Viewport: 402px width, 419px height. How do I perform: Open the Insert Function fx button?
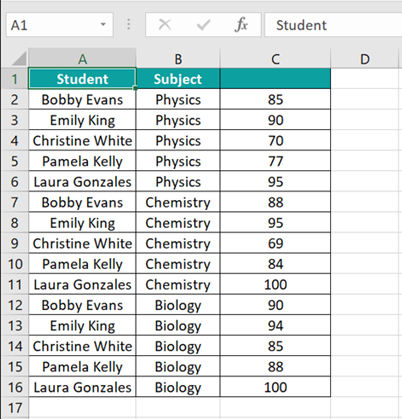[x=241, y=25]
